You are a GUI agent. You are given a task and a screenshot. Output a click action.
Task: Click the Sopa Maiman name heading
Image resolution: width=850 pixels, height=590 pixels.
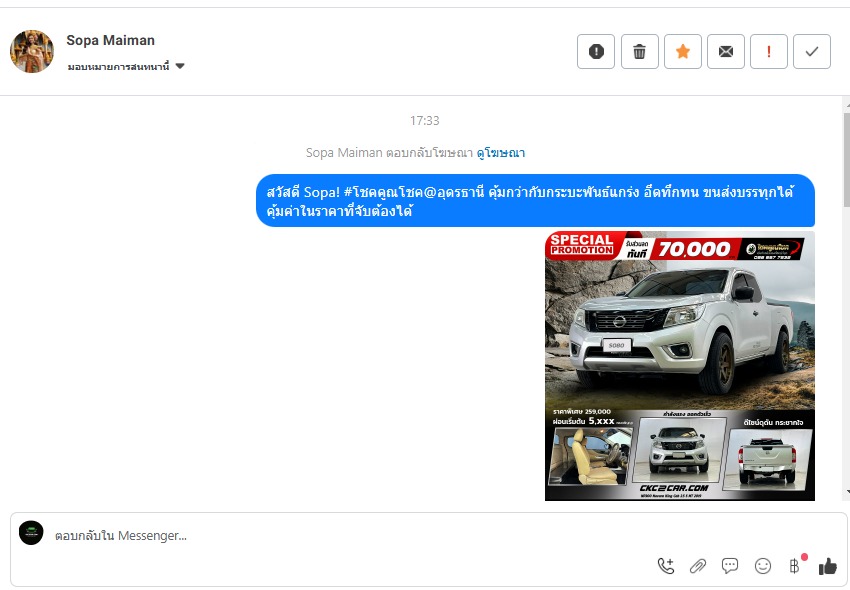click(x=111, y=40)
